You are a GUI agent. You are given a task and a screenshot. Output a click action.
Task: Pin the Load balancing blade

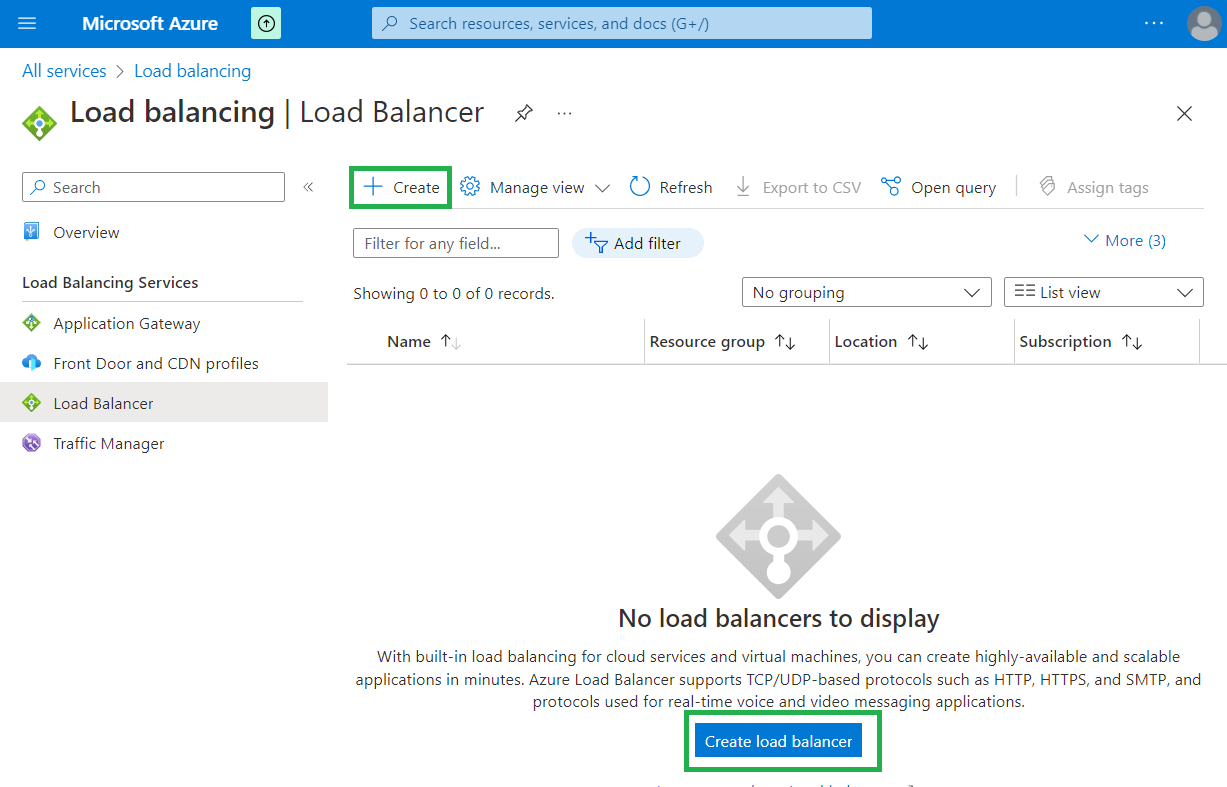523,113
